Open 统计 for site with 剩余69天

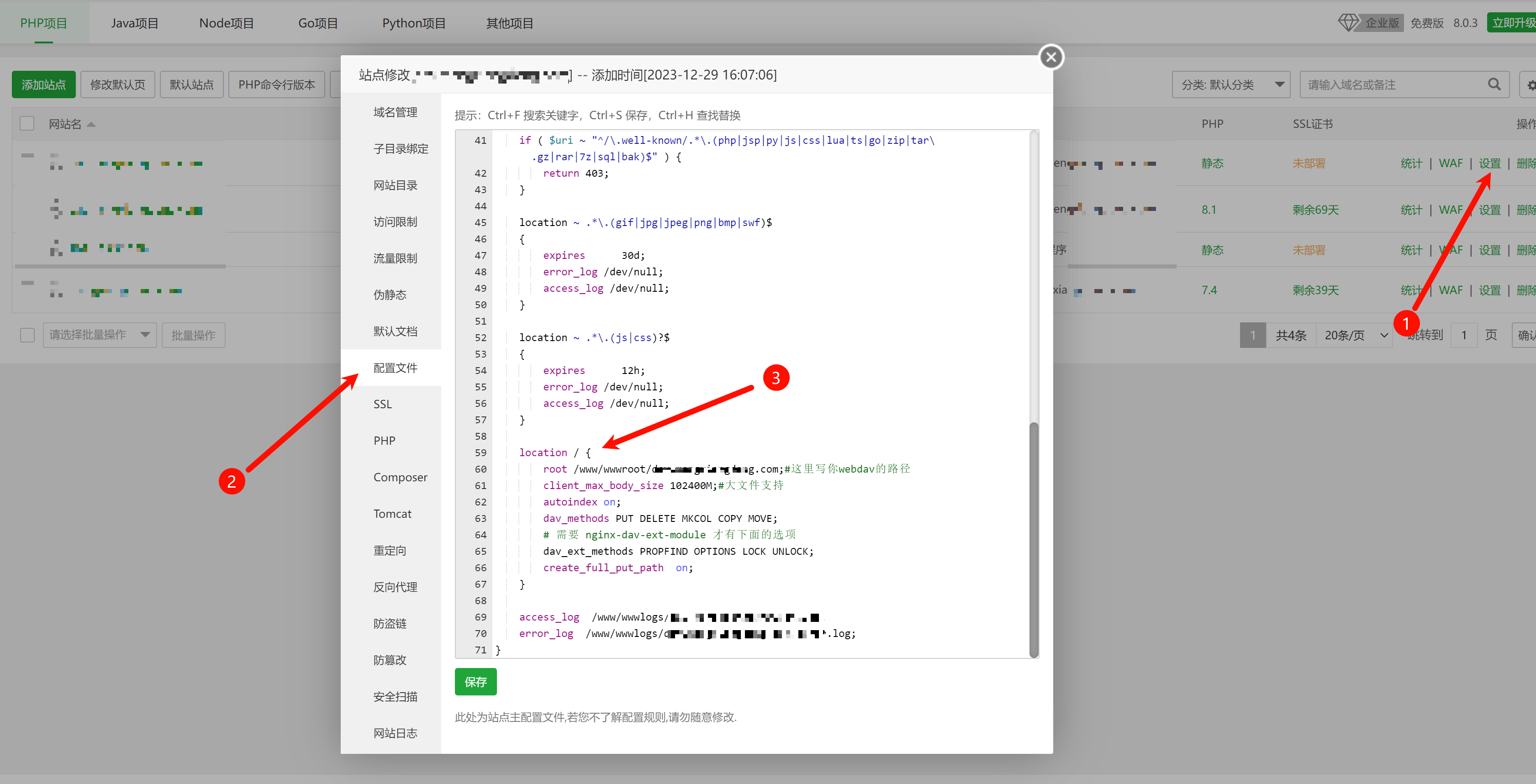tap(1411, 210)
